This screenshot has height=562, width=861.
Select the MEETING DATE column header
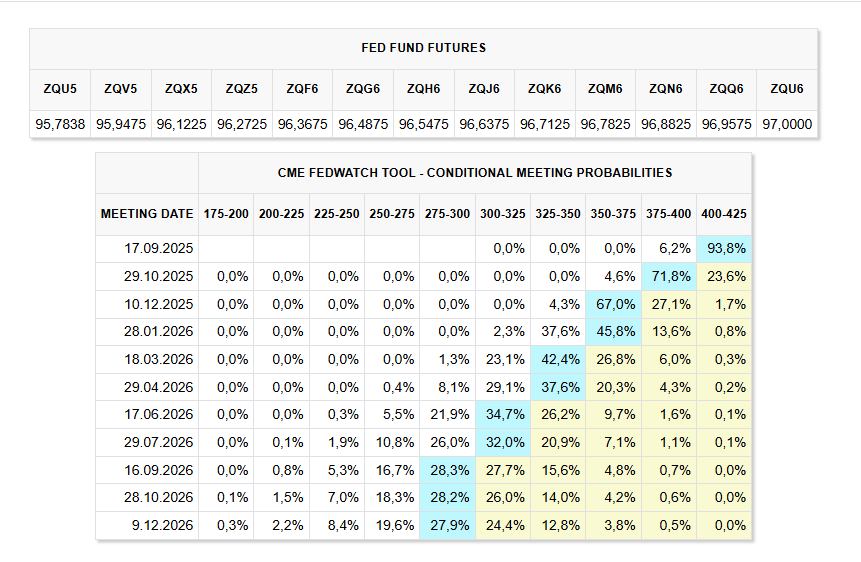(147, 214)
